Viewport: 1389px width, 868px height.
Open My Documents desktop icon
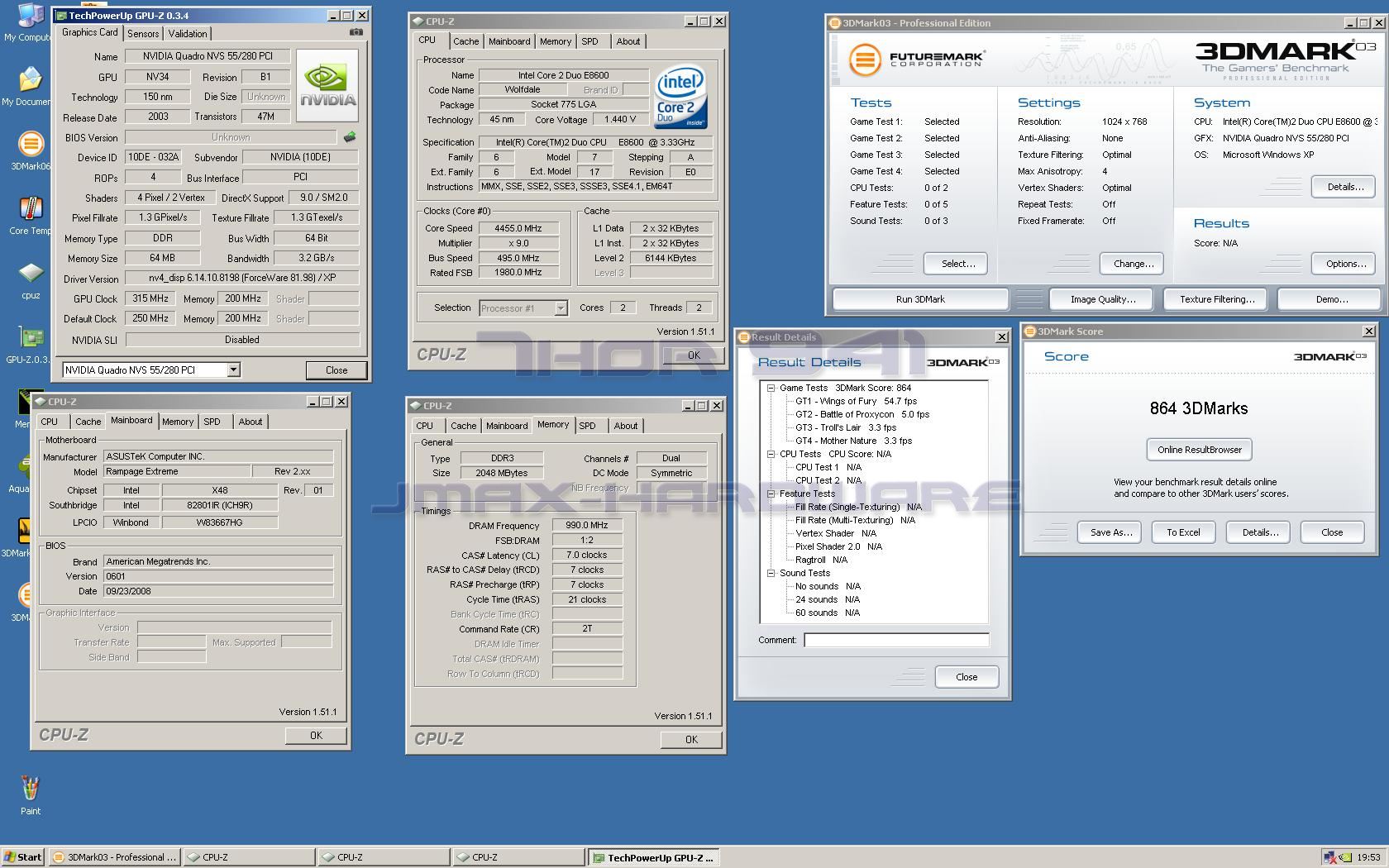(27, 87)
